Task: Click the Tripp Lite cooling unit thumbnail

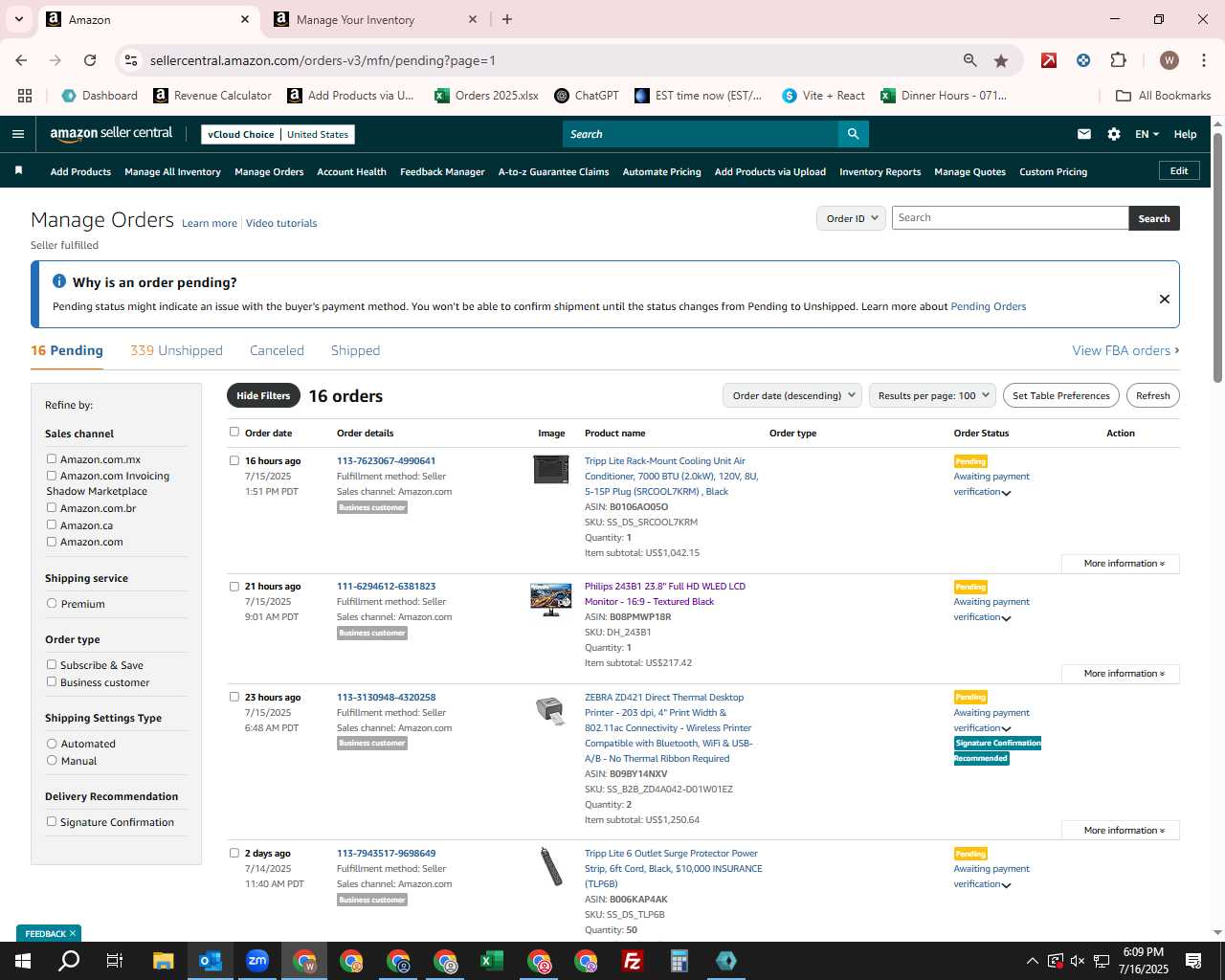Action: tap(551, 469)
